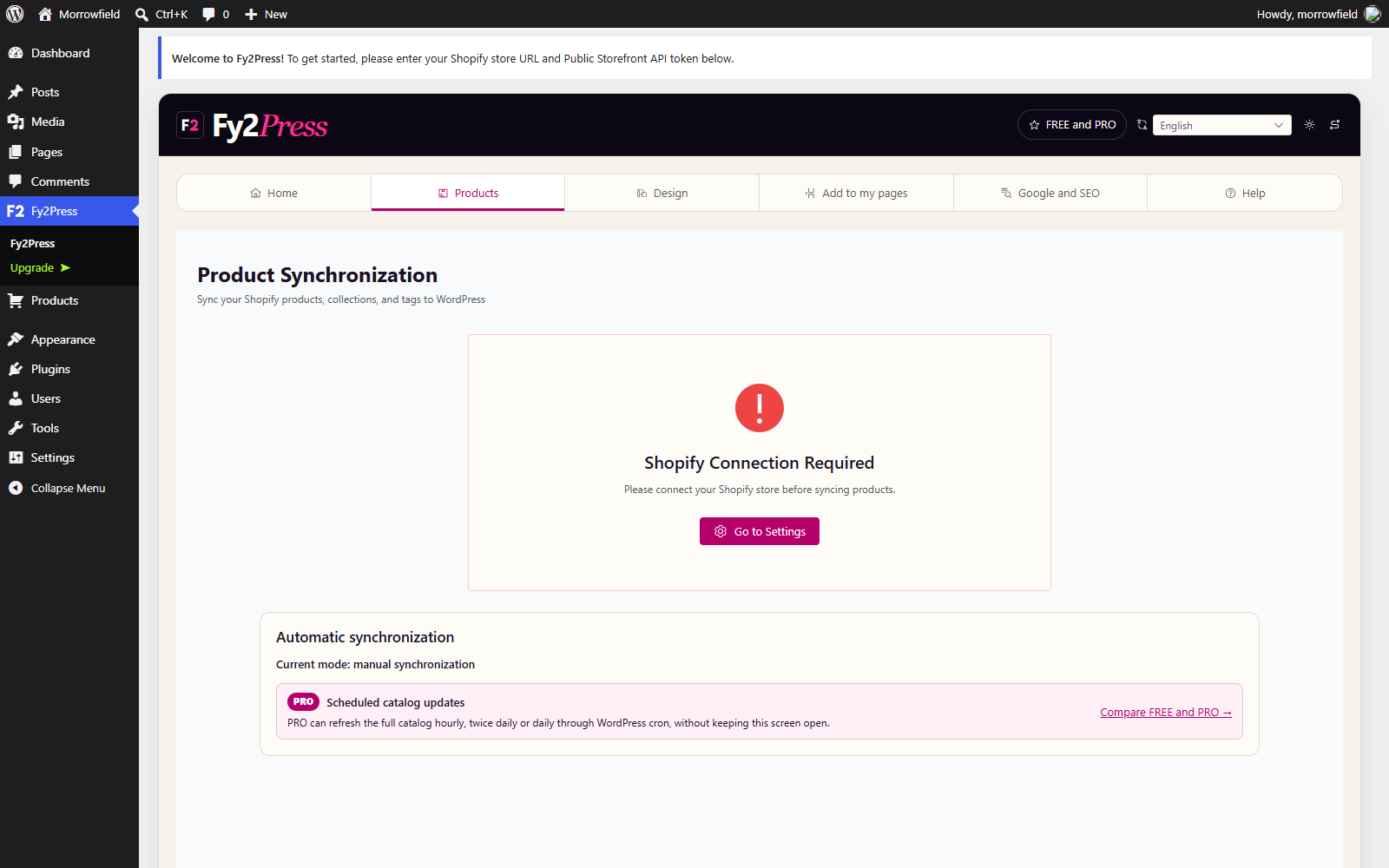This screenshot has width=1389, height=868.
Task: Click the Pages document icon
Action: [16, 152]
